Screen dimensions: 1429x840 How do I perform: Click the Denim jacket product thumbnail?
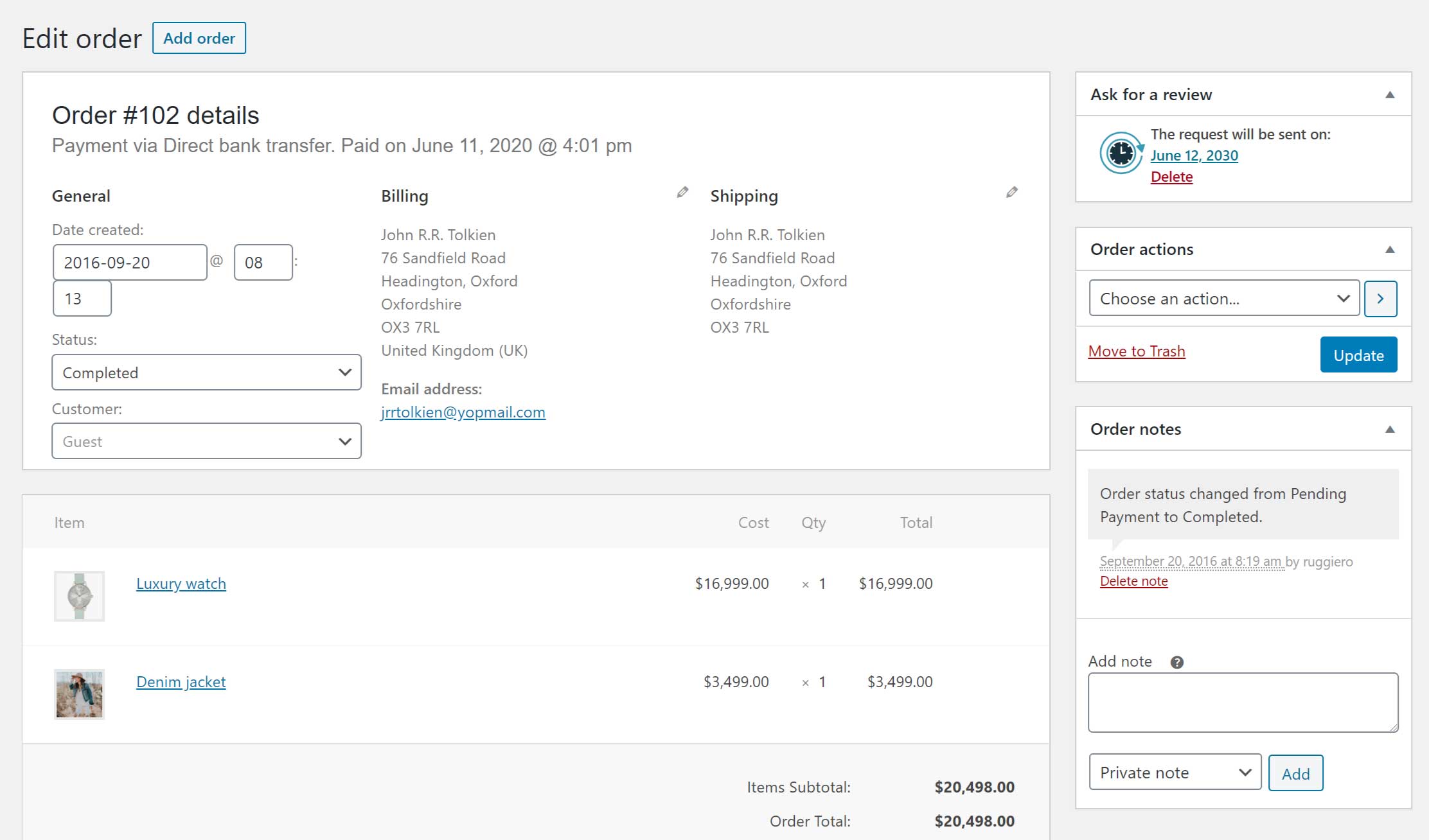click(x=79, y=694)
